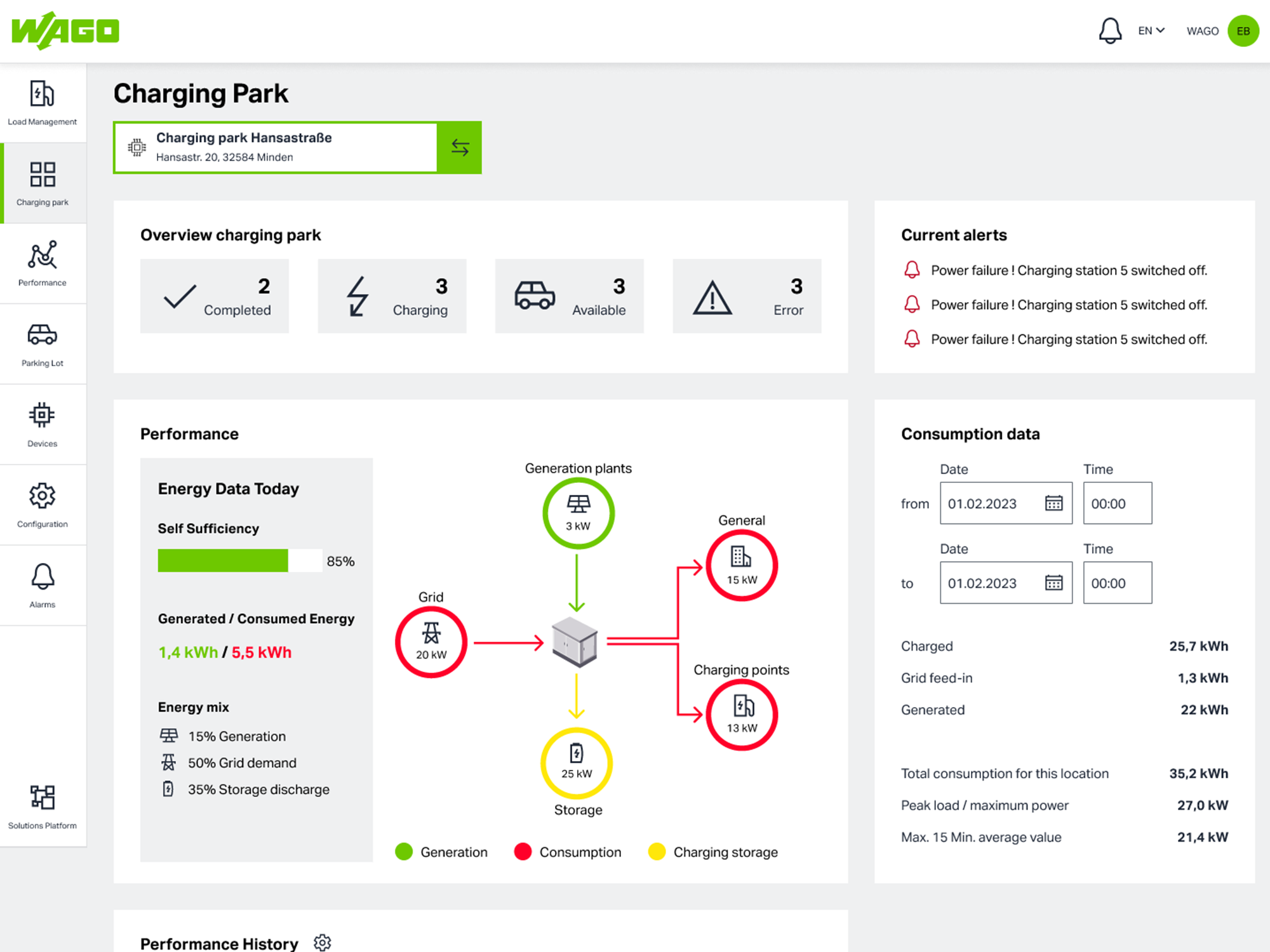
Task: Open the Error status tile
Action: (x=747, y=296)
